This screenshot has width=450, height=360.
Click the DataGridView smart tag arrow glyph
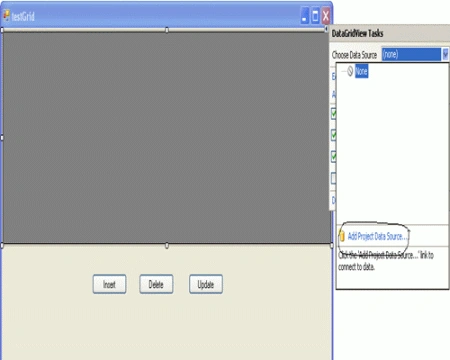326,29
